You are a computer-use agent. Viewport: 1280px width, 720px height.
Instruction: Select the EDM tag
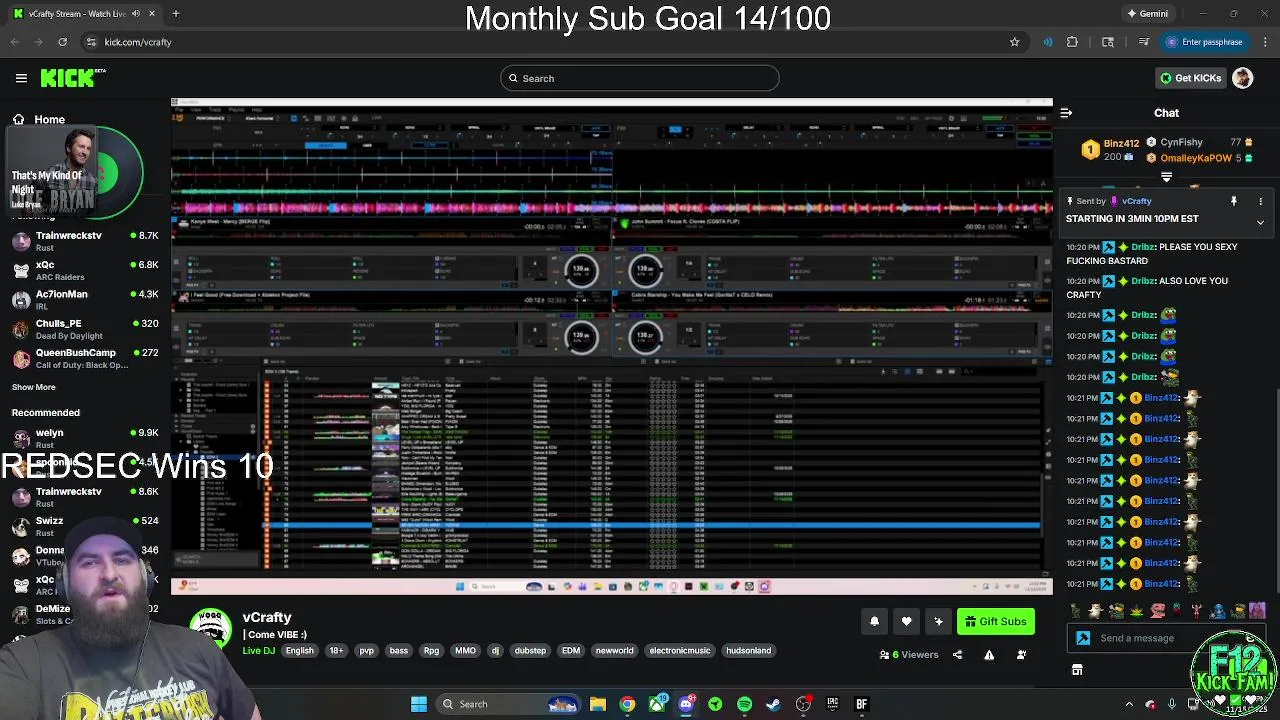[571, 651]
